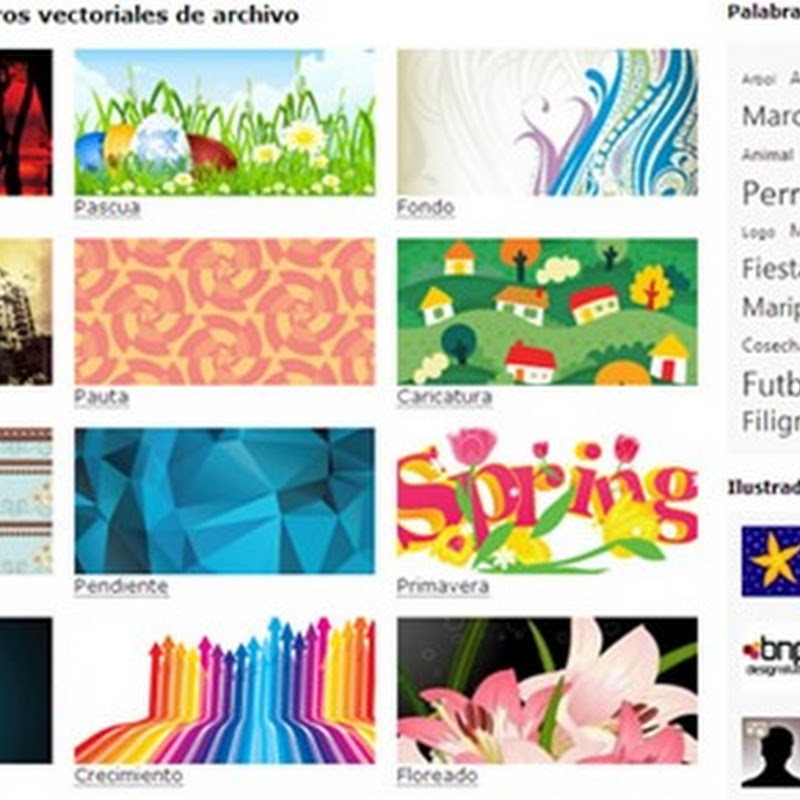This screenshot has width=800, height=800.
Task: Click the Pascua link
Action: click(x=107, y=207)
